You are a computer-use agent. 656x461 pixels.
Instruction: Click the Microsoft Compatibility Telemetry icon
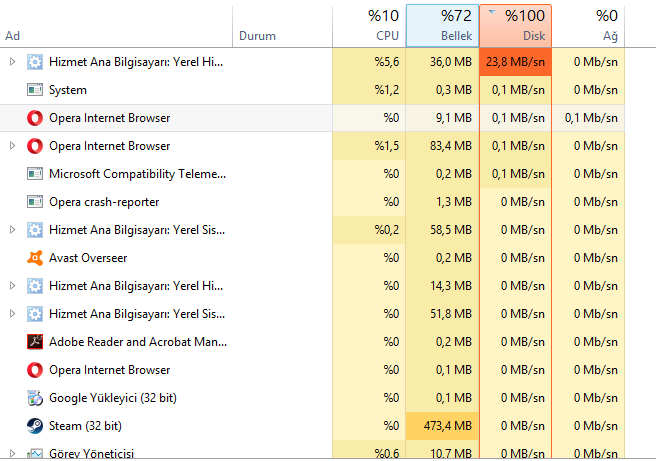click(35, 174)
